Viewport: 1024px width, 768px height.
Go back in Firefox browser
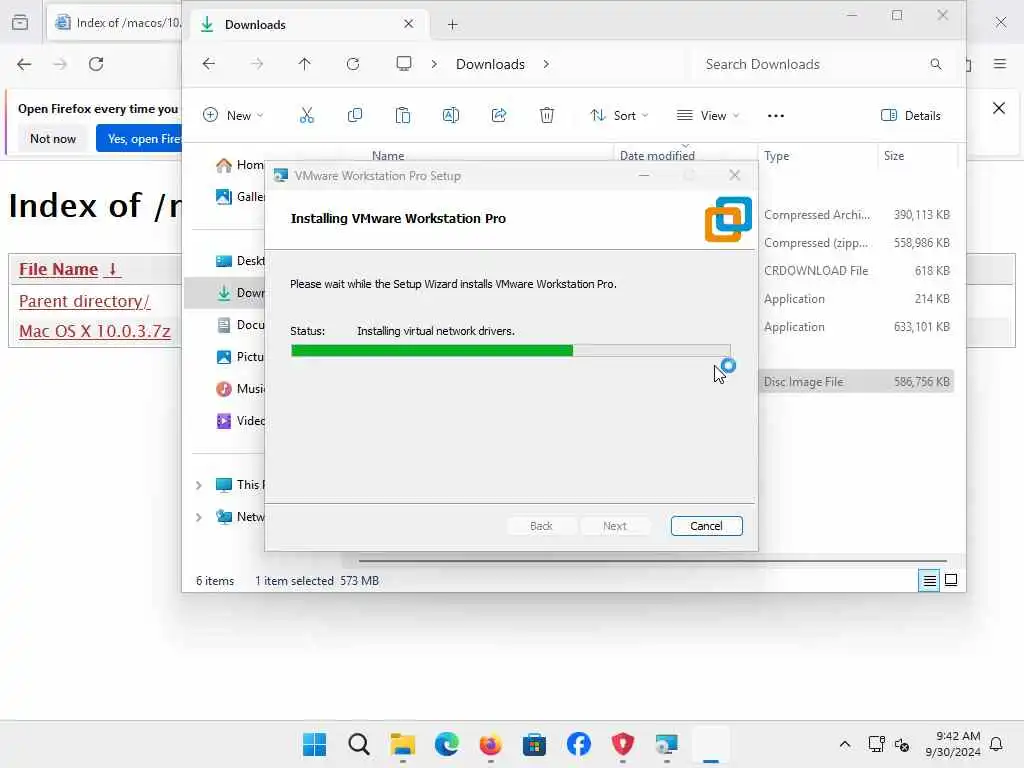(24, 64)
